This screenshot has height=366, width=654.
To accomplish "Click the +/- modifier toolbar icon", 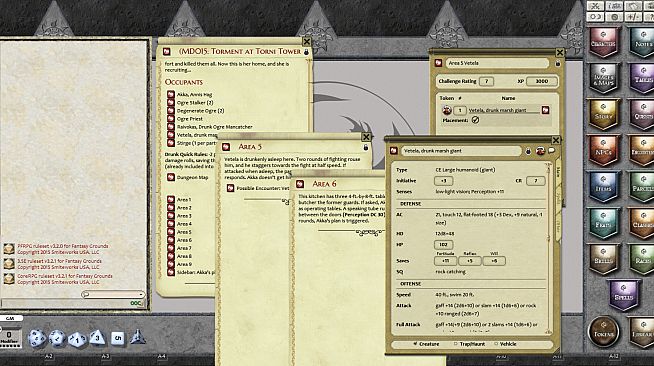I will click(x=634, y=17).
